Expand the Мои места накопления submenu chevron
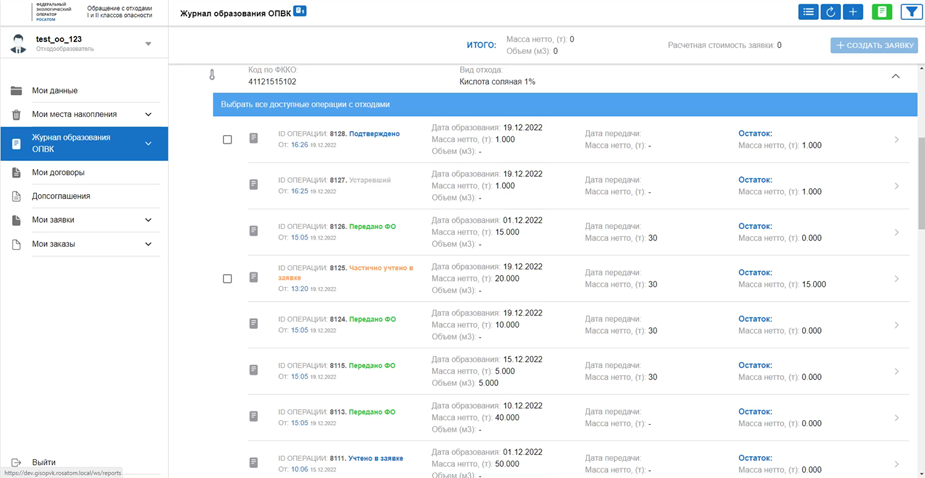The image size is (925, 478). click(148, 114)
